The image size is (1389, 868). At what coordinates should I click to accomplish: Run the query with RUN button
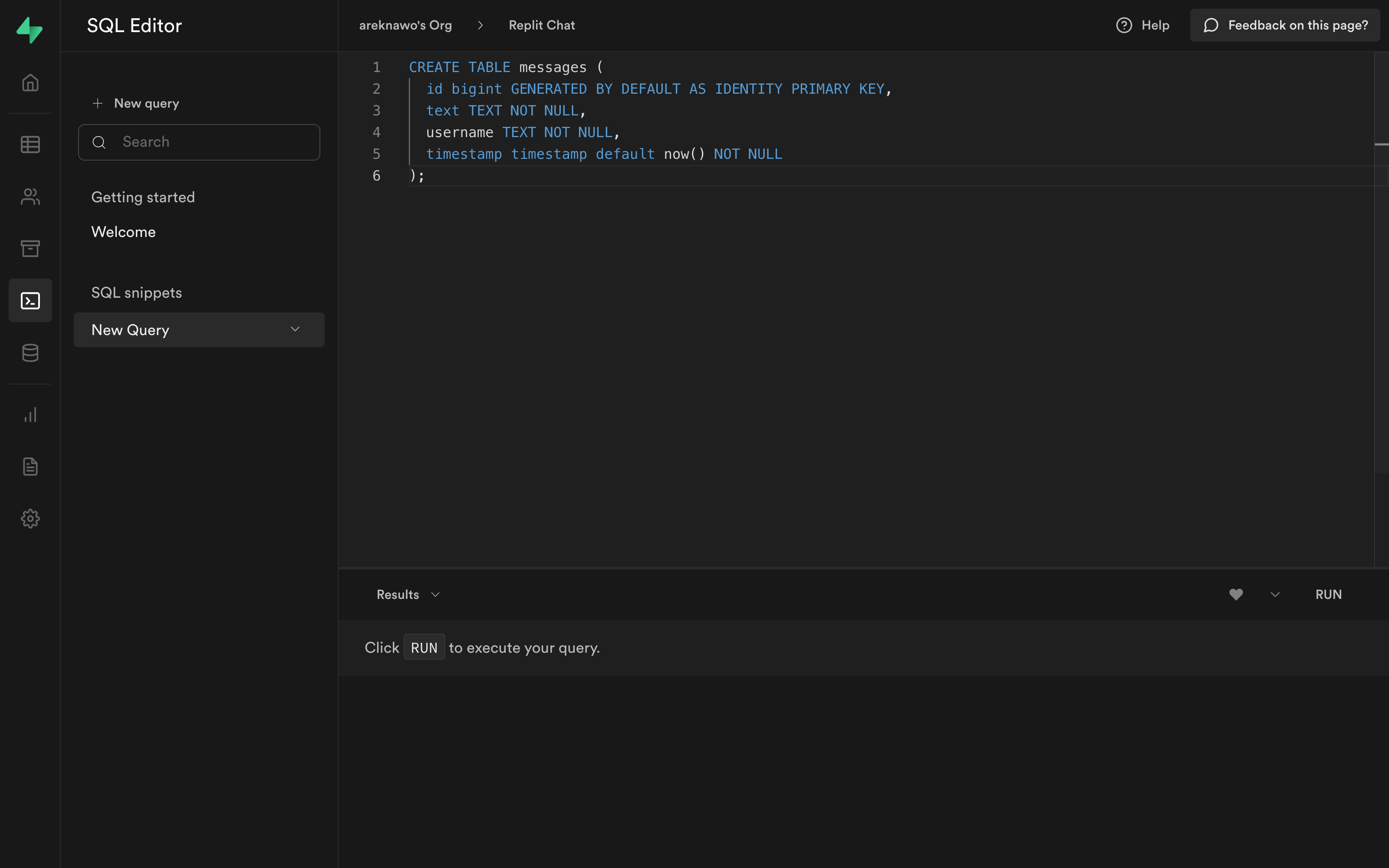coord(1328,594)
